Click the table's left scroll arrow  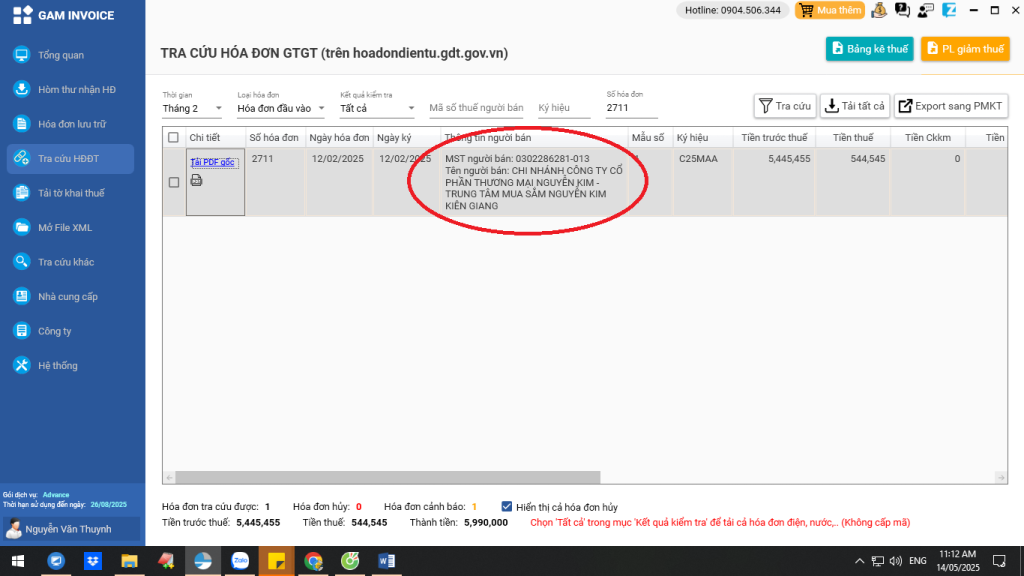[x=169, y=477]
